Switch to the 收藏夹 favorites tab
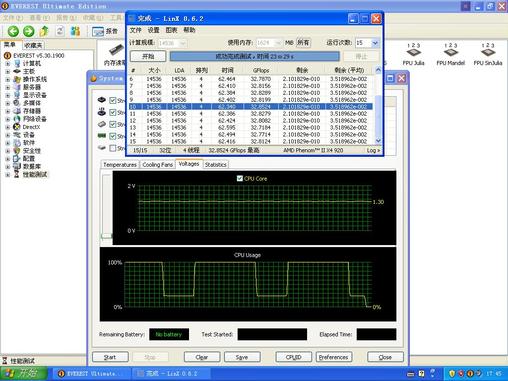Viewport: 508px width, 381px height. tap(33, 45)
